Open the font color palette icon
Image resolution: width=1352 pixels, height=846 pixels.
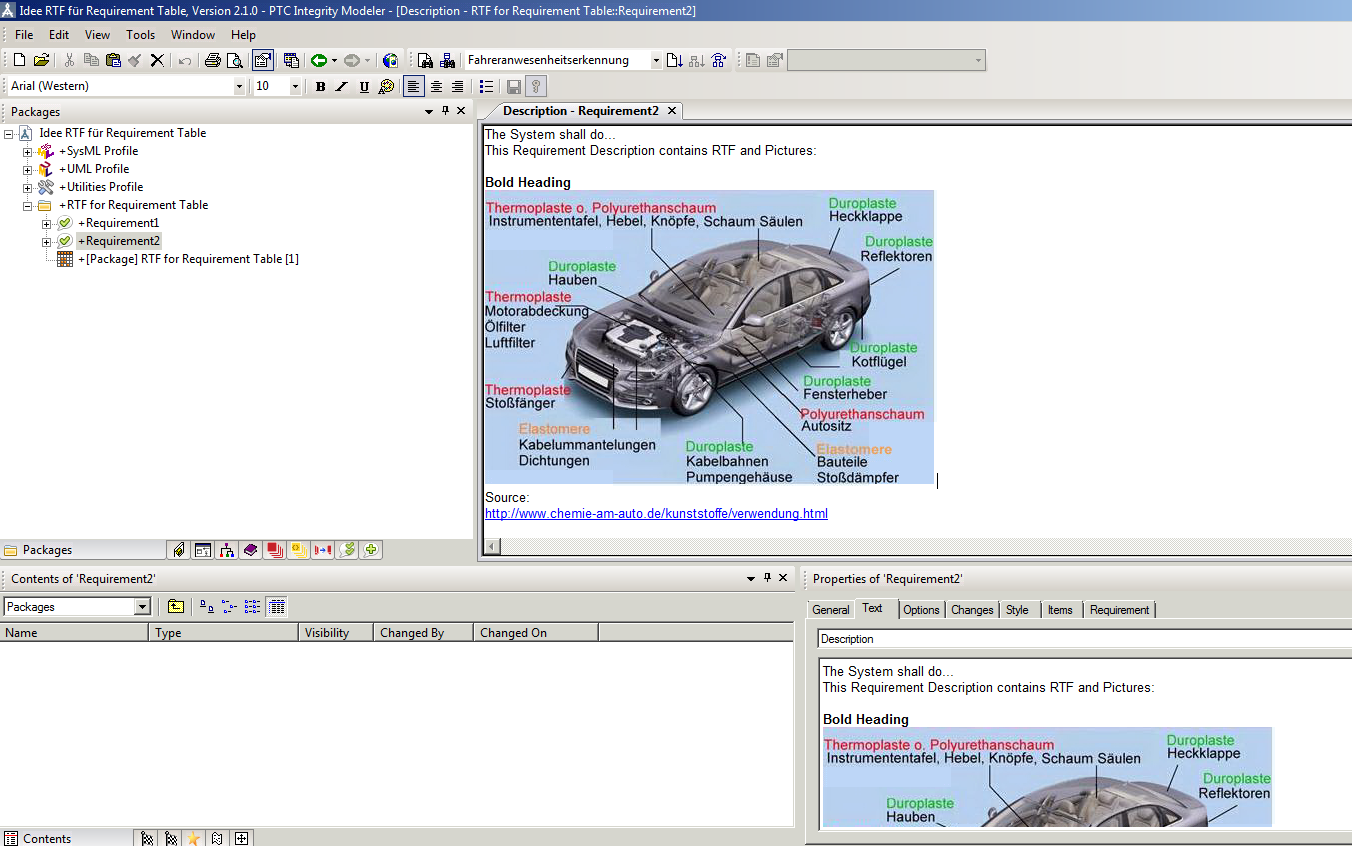[x=386, y=87]
